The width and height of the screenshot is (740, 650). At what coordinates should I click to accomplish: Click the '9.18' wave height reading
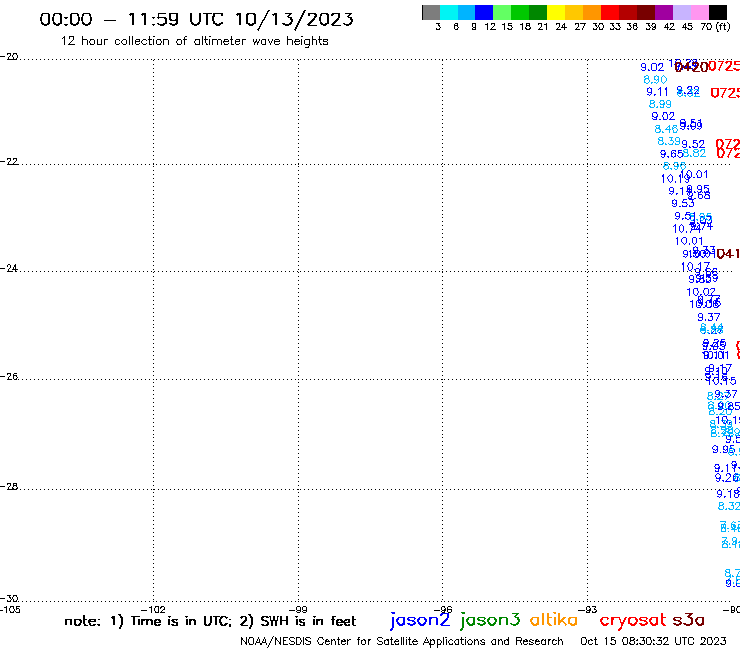click(x=728, y=494)
